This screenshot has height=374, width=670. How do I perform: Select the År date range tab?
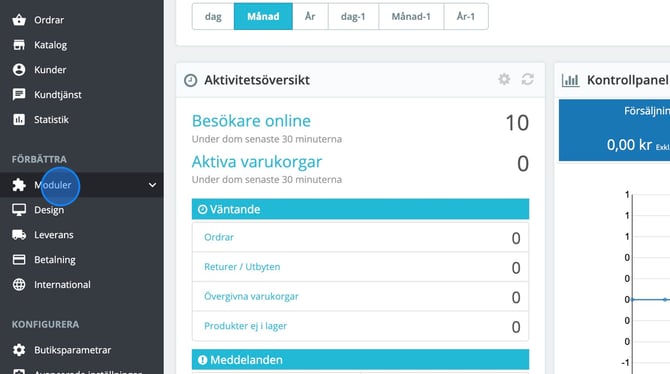tap(310, 16)
